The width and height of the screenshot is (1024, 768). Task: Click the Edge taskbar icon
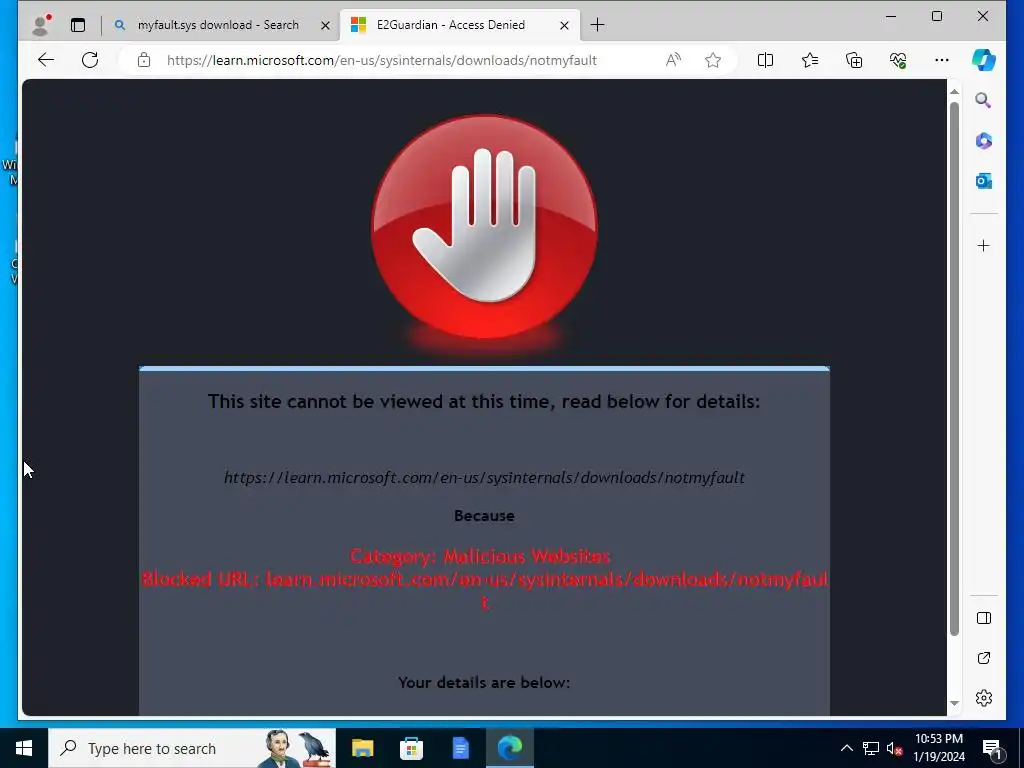tap(509, 748)
